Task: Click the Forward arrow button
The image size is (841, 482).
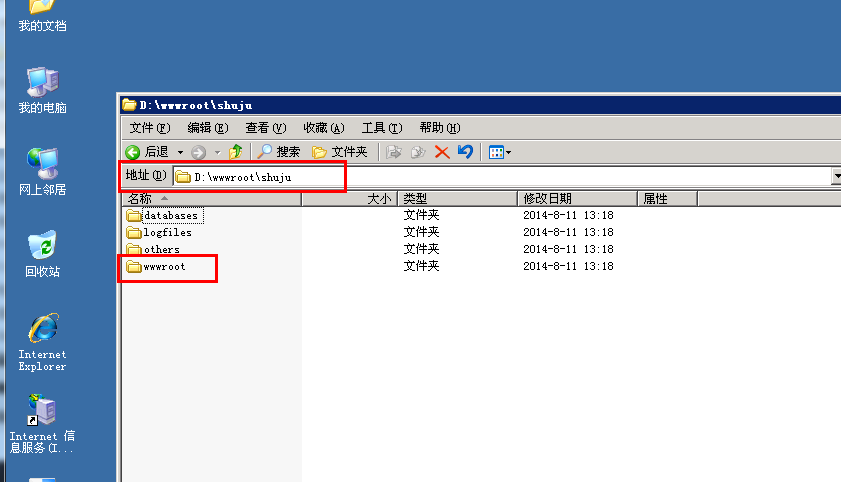Action: pos(198,152)
